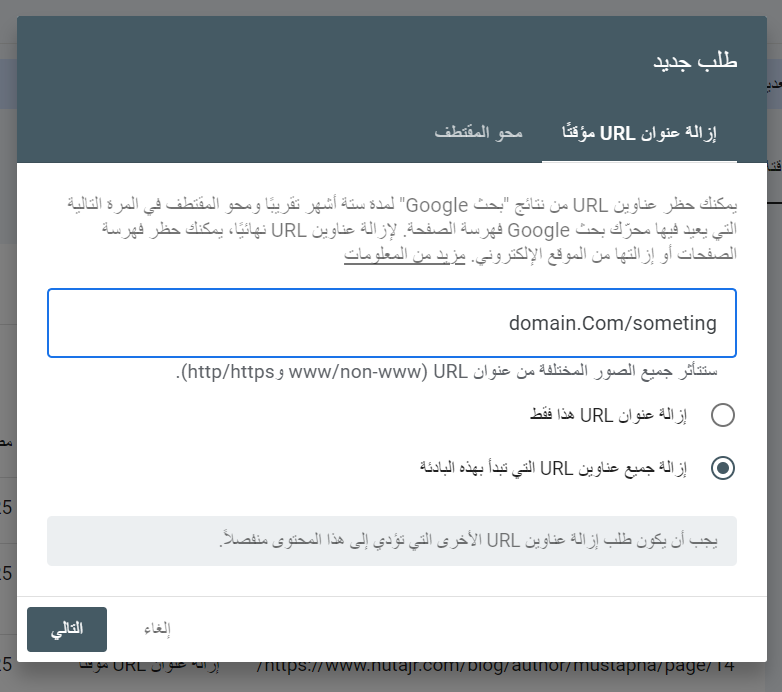Choose the remove-all-URLs-with-this-prefix radio button
782x692 pixels.
[x=722, y=467]
